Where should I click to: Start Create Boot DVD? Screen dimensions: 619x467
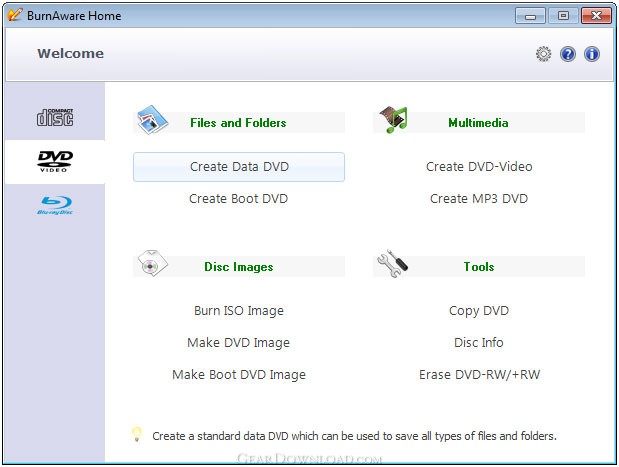point(238,199)
